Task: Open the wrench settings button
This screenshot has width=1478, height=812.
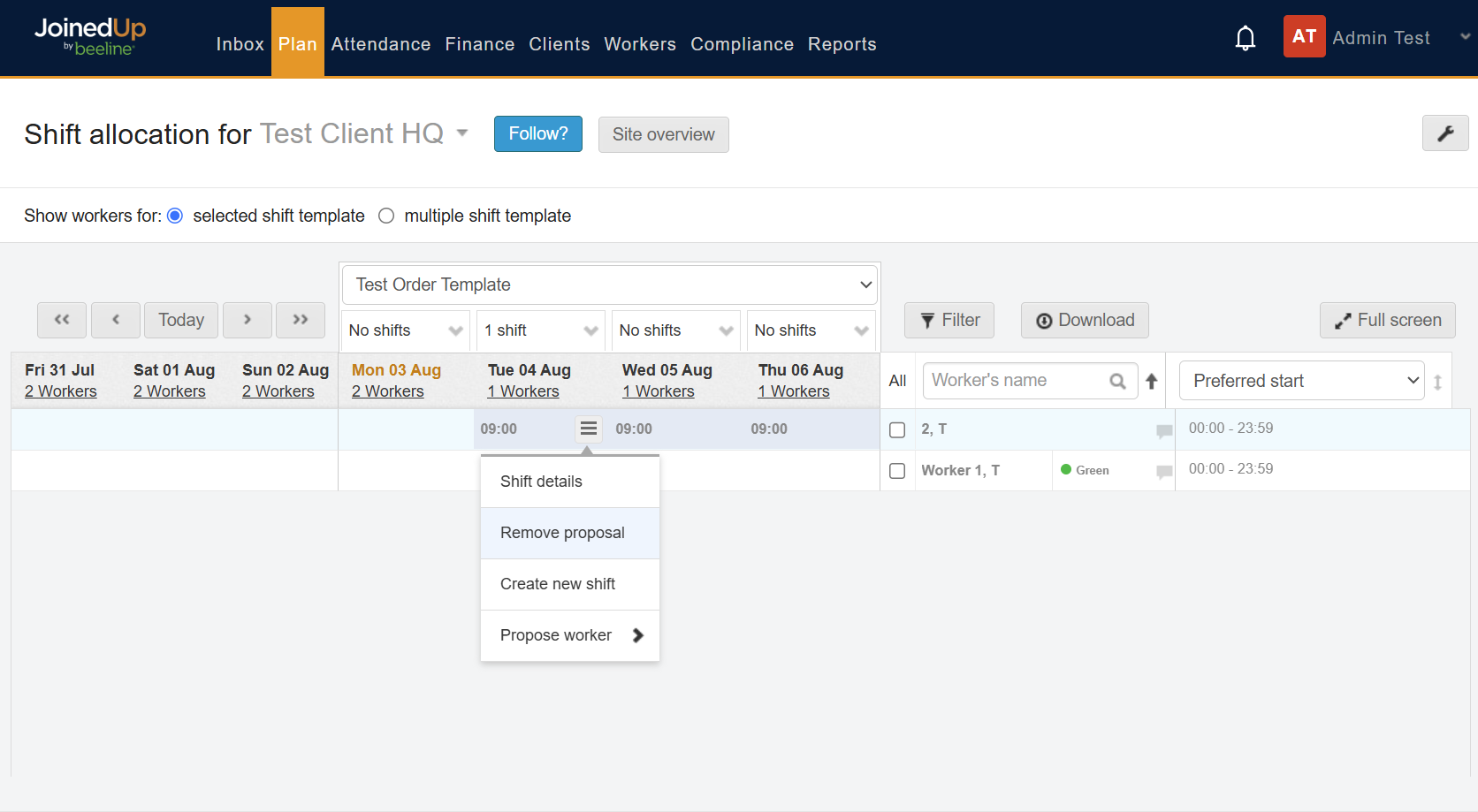Action: click(1445, 133)
